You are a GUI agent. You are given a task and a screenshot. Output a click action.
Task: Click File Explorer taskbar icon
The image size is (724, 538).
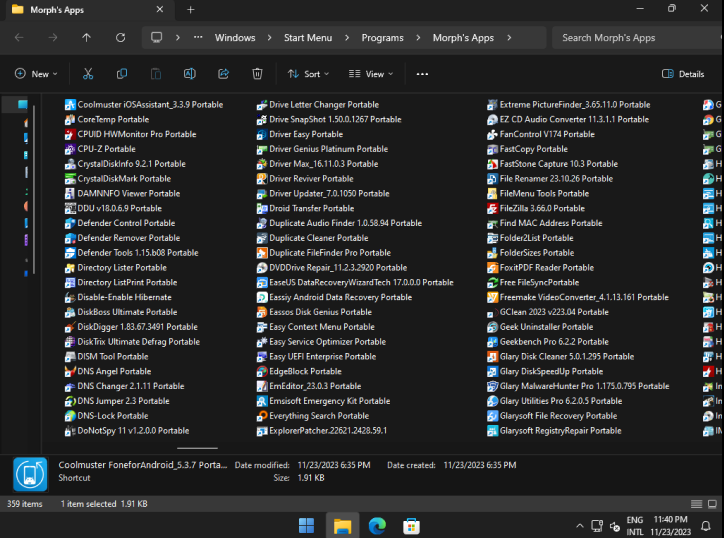[x=342, y=526]
